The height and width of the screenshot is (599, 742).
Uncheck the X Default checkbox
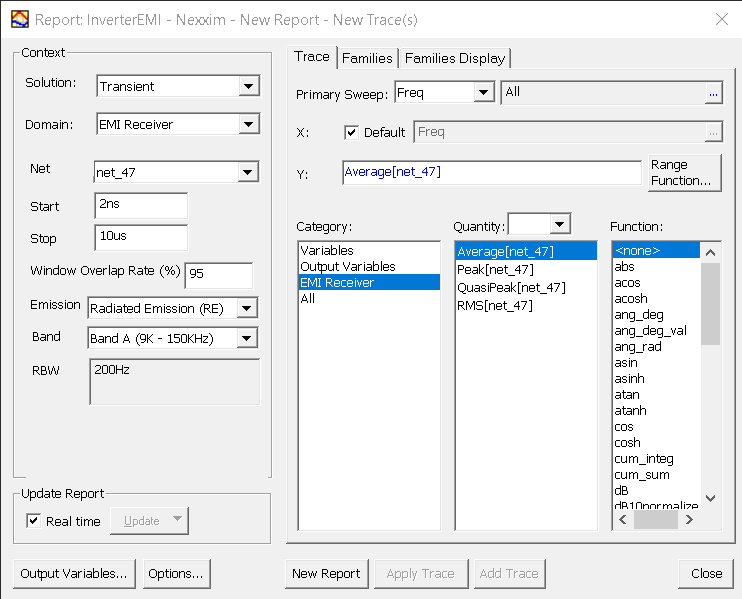(x=351, y=132)
